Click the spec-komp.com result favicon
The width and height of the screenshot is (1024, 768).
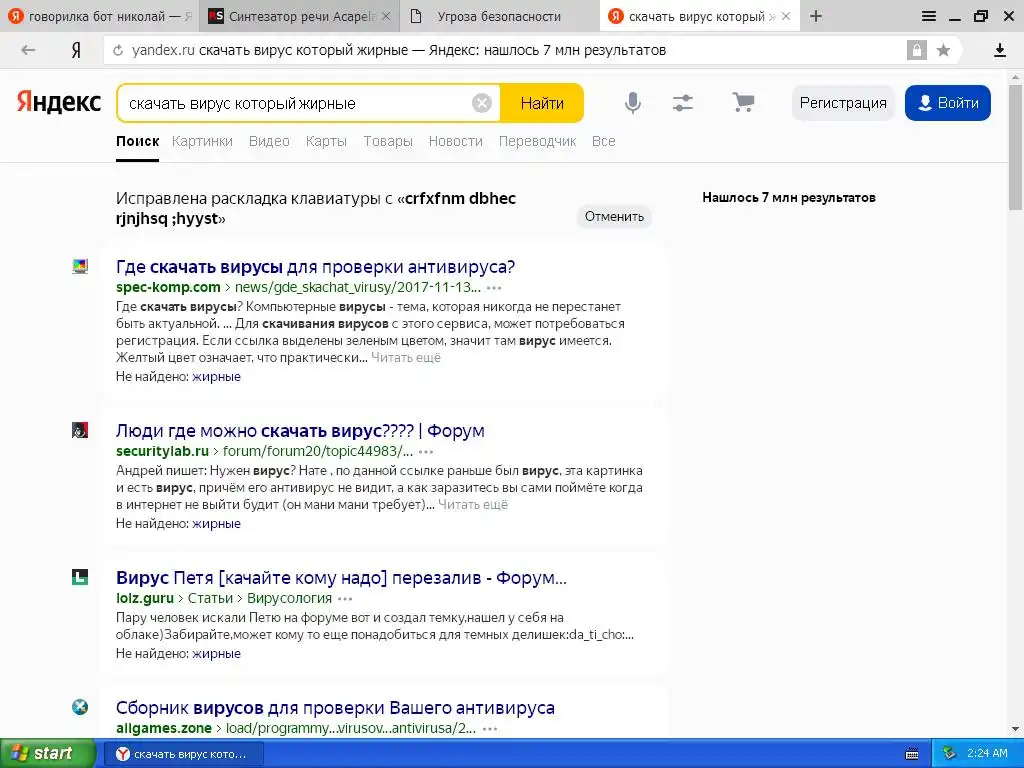pyautogui.click(x=80, y=266)
